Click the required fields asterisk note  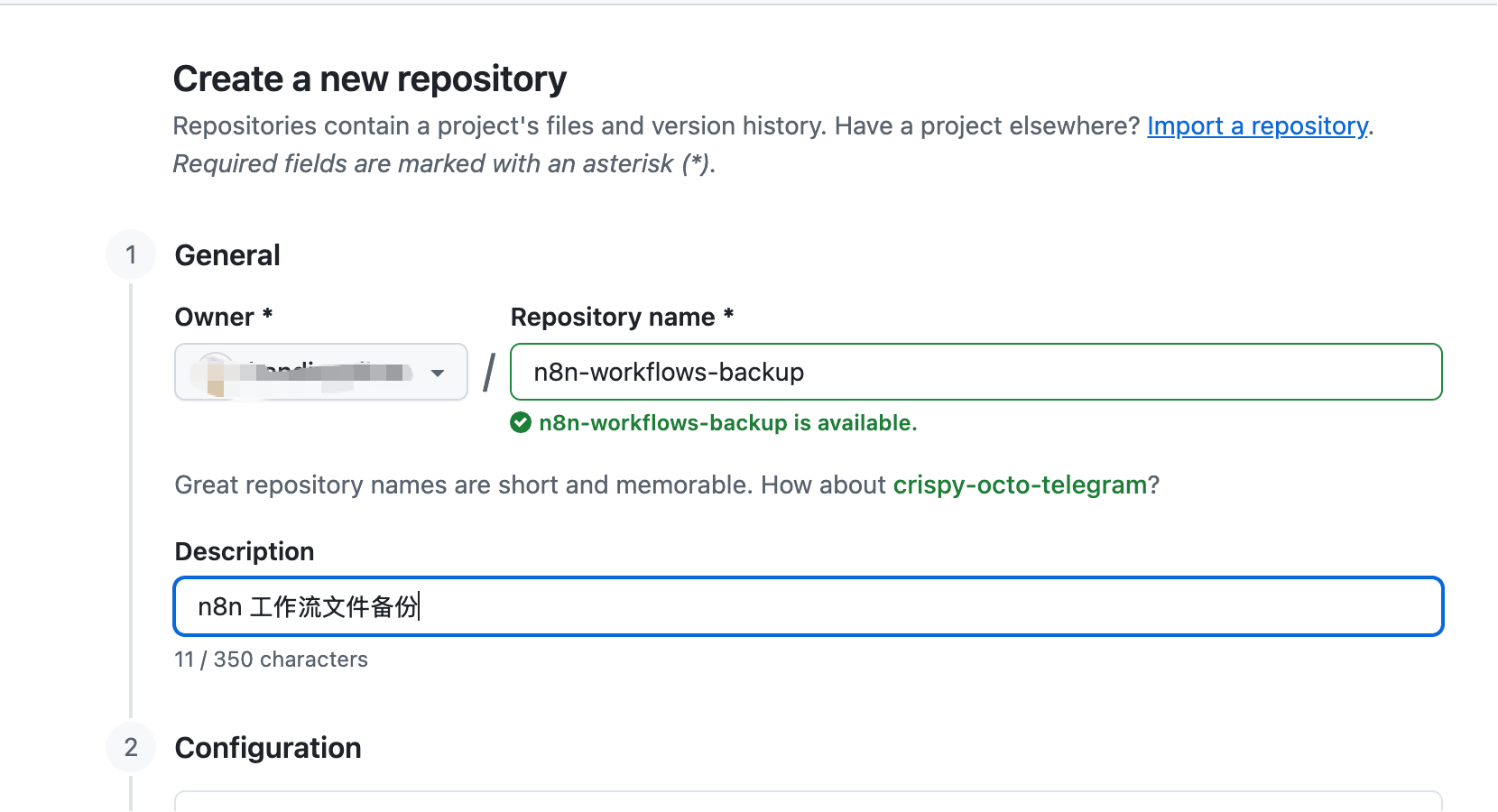444,163
